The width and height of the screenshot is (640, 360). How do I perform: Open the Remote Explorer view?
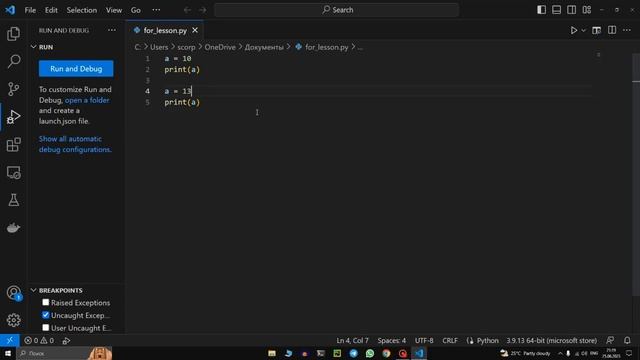(13, 172)
